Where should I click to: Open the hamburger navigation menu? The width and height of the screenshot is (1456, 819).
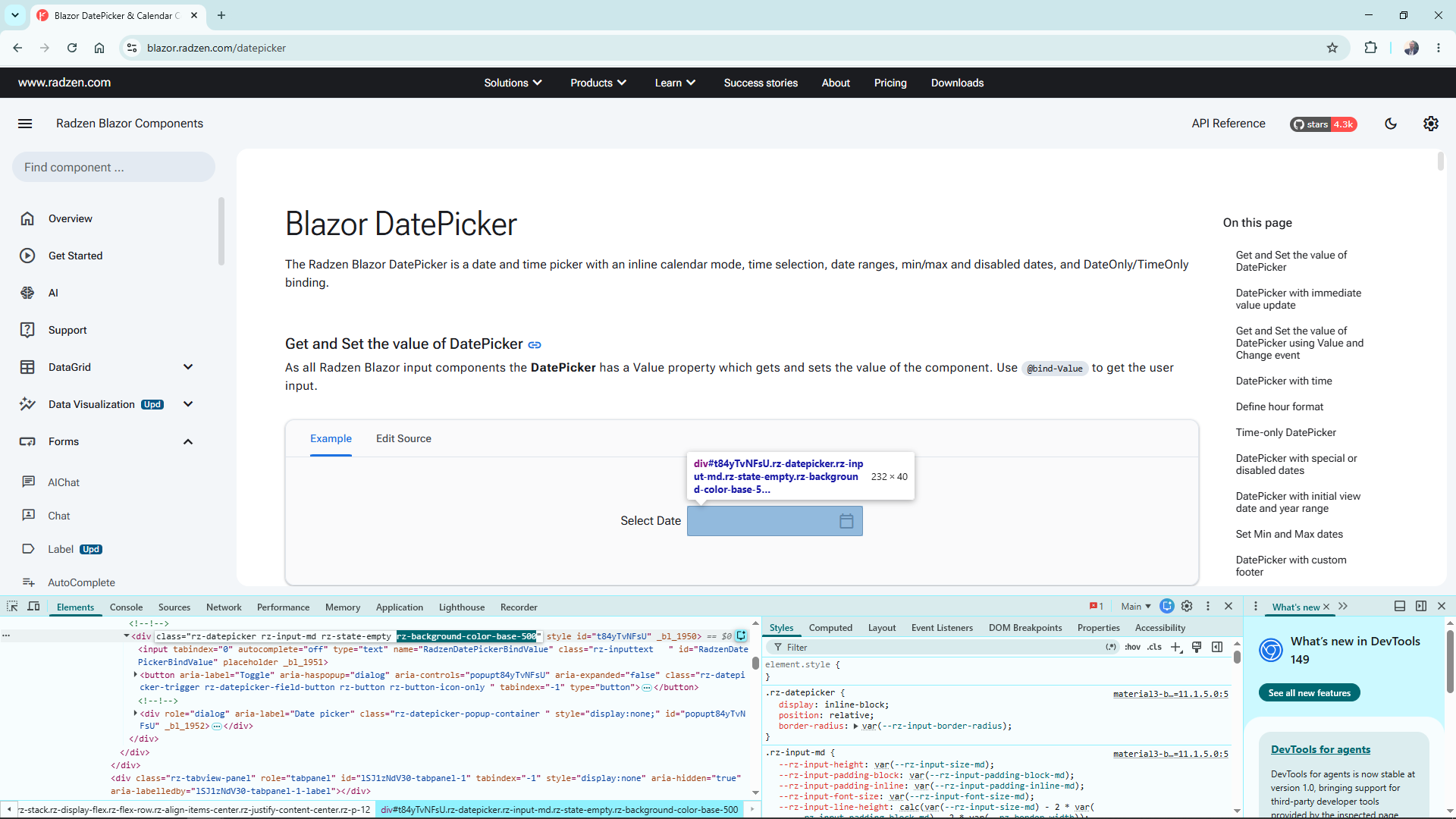25,124
